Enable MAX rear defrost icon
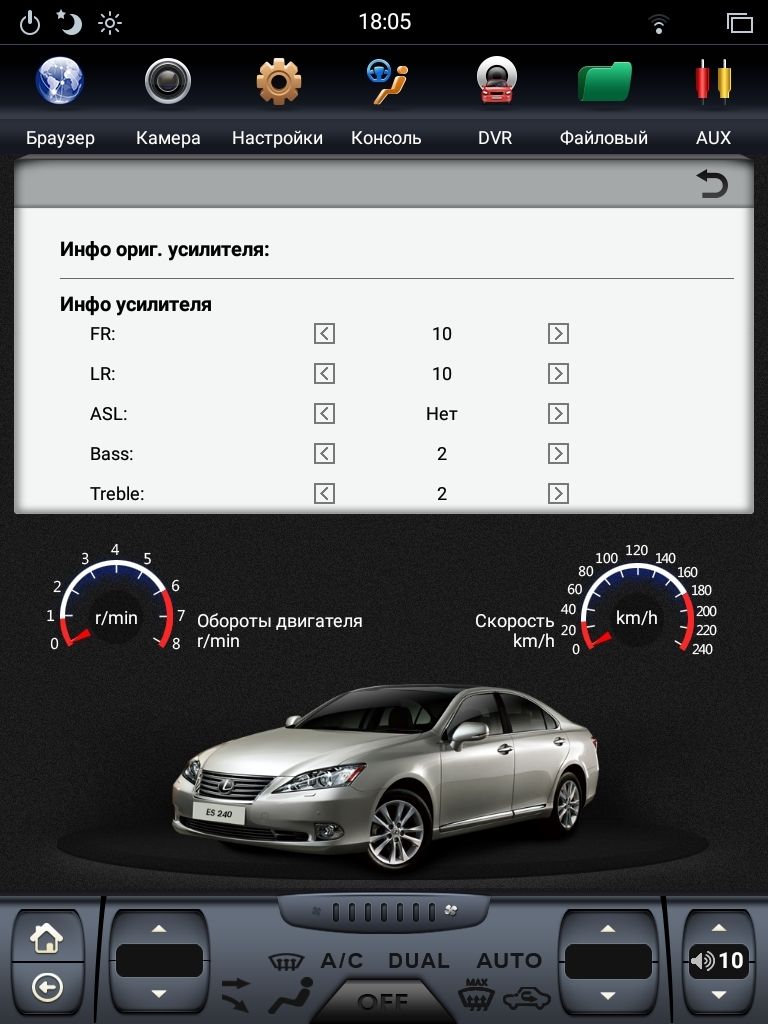 click(476, 994)
